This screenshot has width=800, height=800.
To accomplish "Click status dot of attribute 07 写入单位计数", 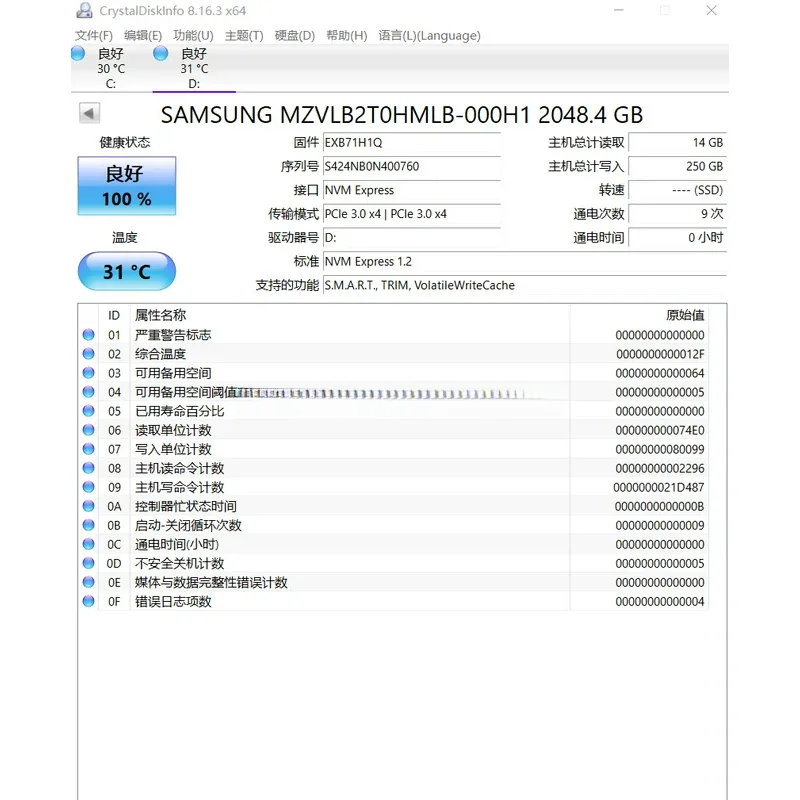I will point(88,449).
